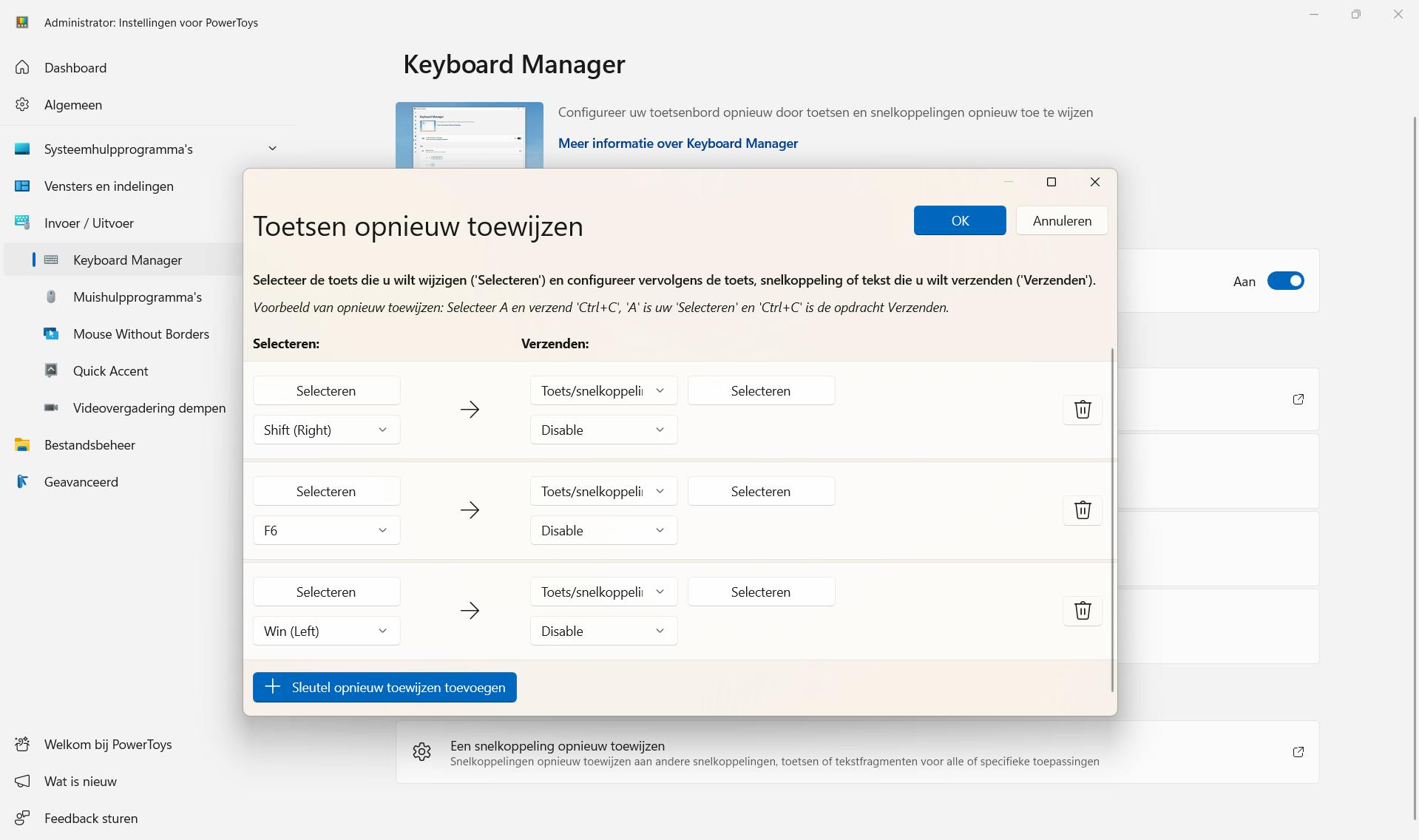1419x840 pixels.
Task: Click the Welkom bij PowerToys icon
Action: point(22,745)
